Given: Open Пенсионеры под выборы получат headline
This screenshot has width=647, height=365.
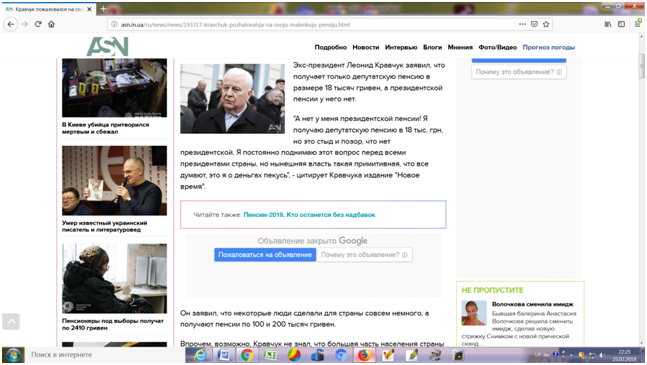Looking at the screenshot, I should (113, 324).
